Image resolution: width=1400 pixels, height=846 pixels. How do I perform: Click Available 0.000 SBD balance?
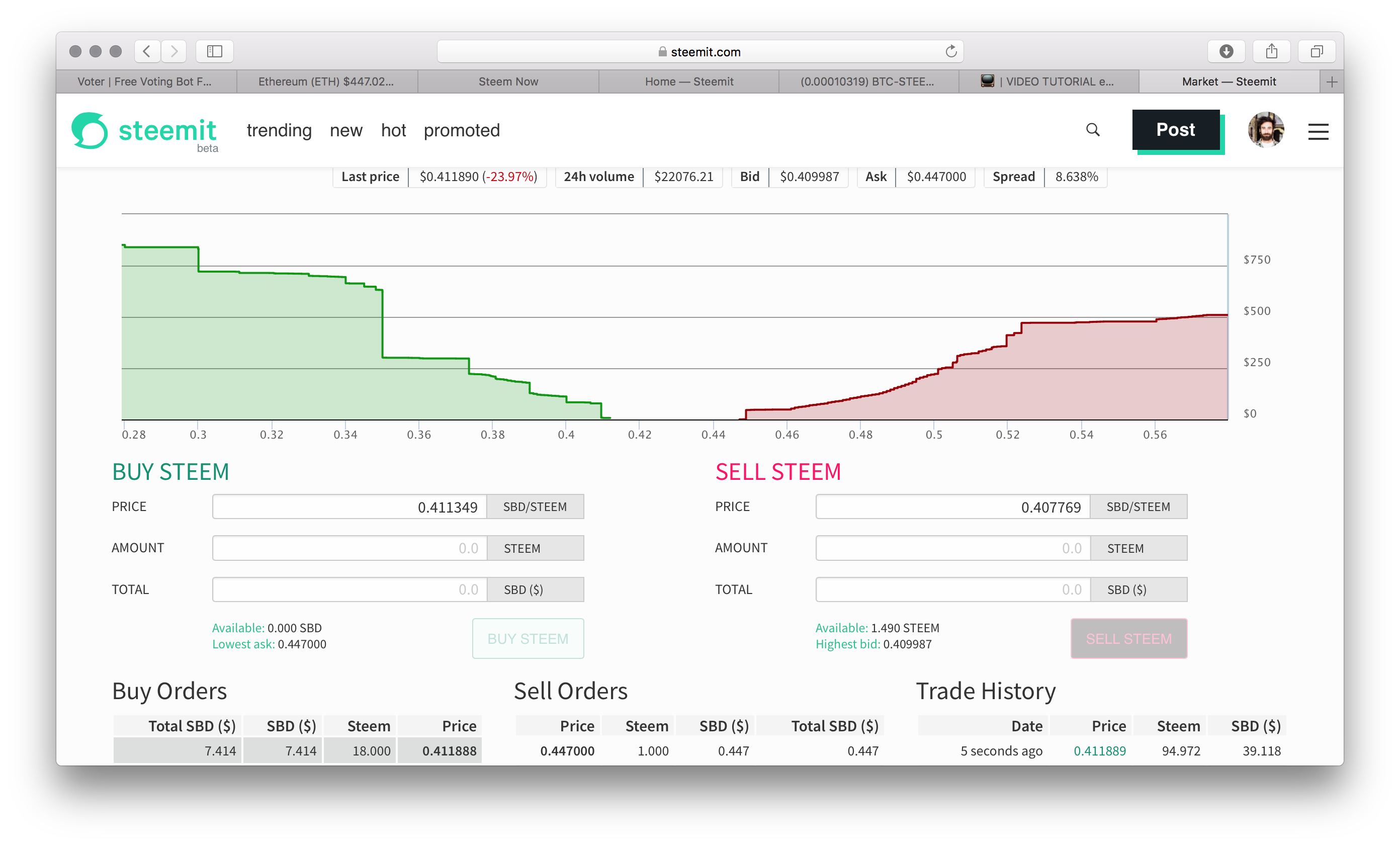[x=267, y=628]
